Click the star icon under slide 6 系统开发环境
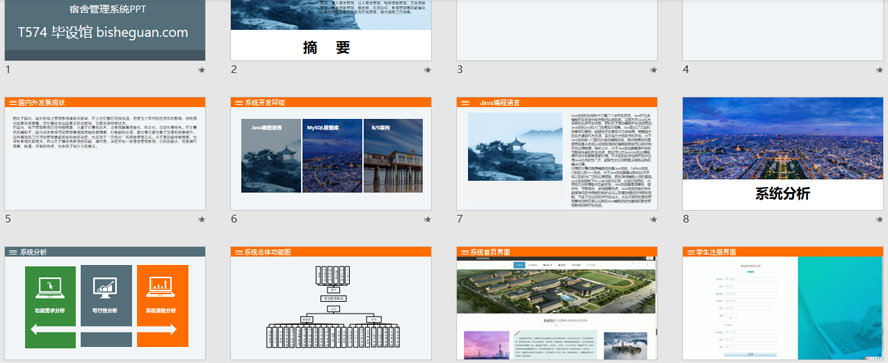 pyautogui.click(x=428, y=220)
